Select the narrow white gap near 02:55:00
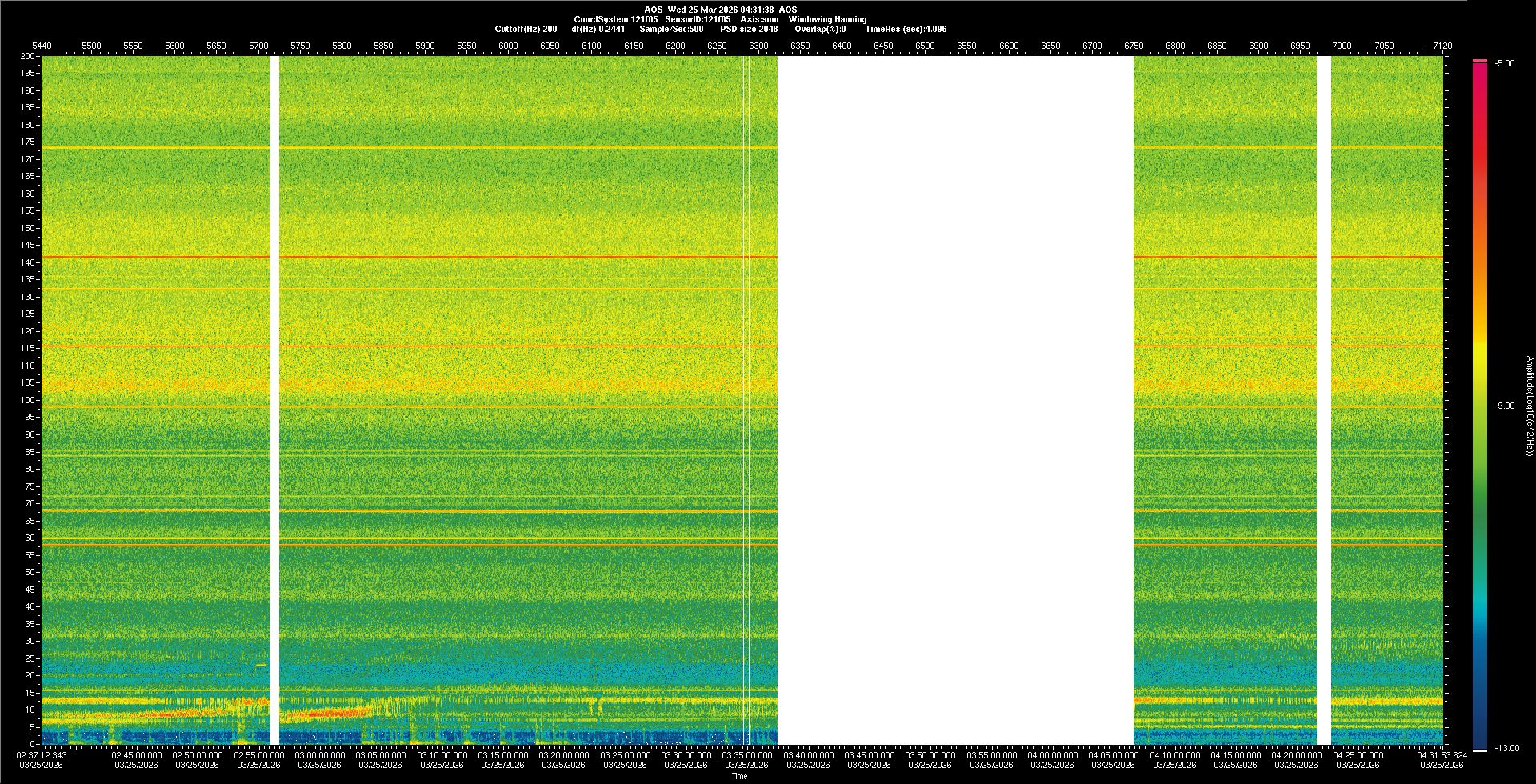This screenshot has width=1536, height=784. click(x=275, y=400)
